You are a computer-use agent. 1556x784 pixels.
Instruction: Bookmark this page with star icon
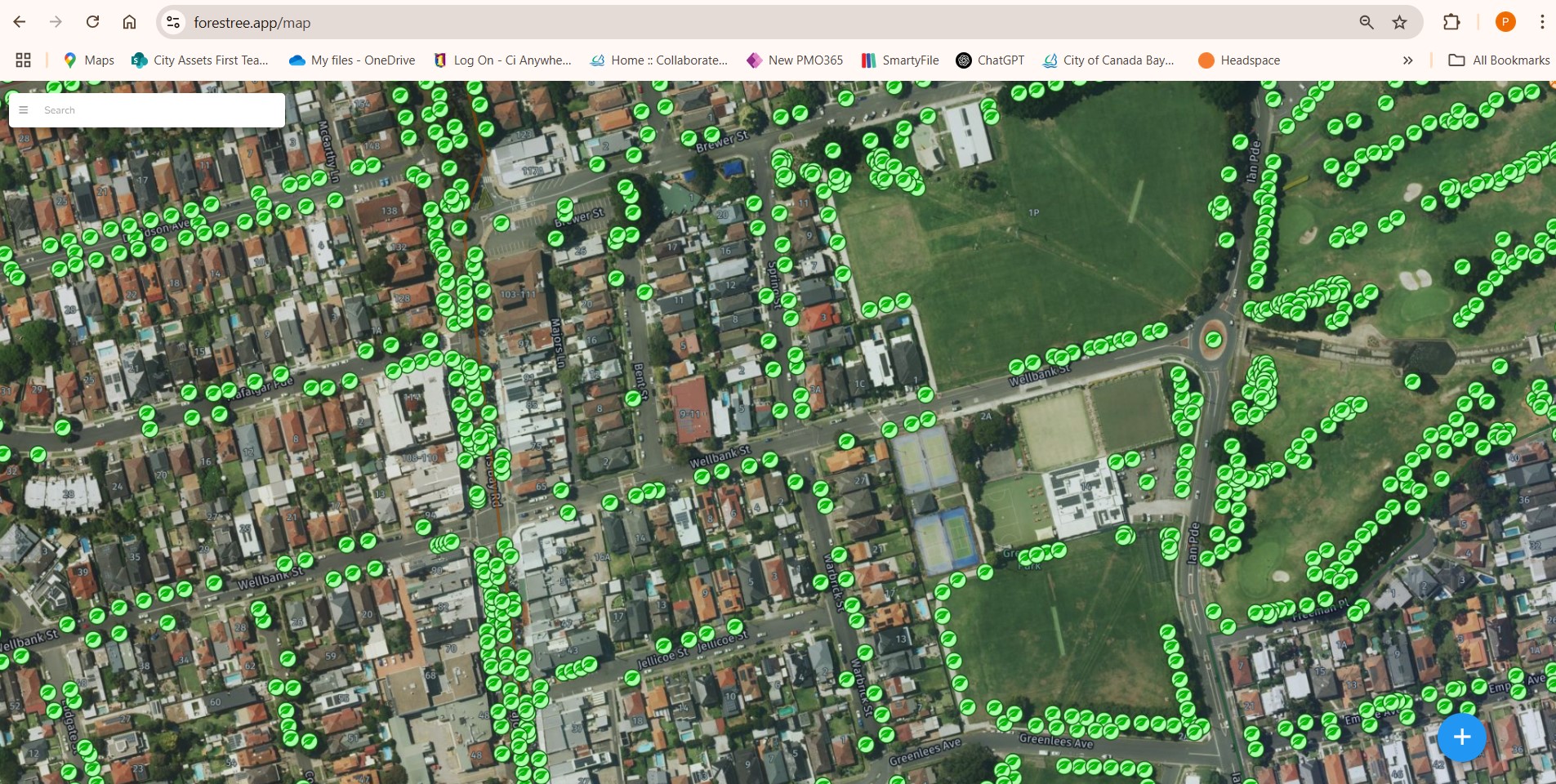[x=1399, y=22]
